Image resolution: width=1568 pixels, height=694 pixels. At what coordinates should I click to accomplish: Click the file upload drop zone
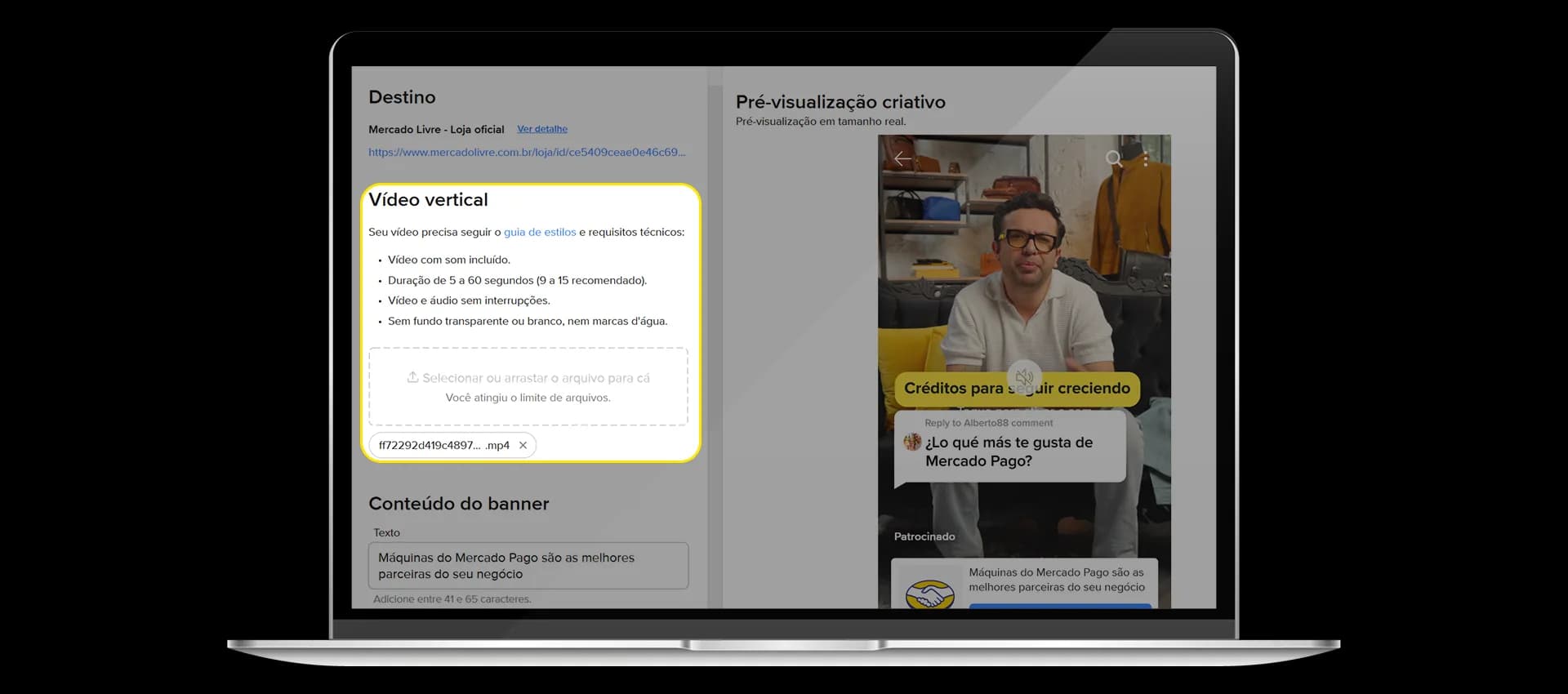[x=528, y=387]
